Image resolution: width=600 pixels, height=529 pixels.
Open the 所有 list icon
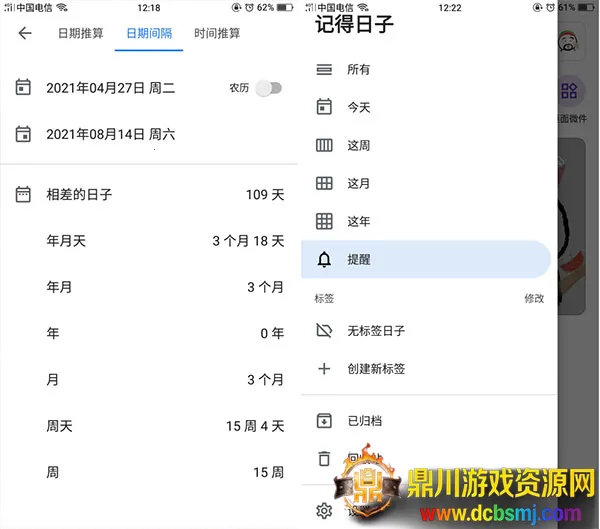tap(324, 69)
